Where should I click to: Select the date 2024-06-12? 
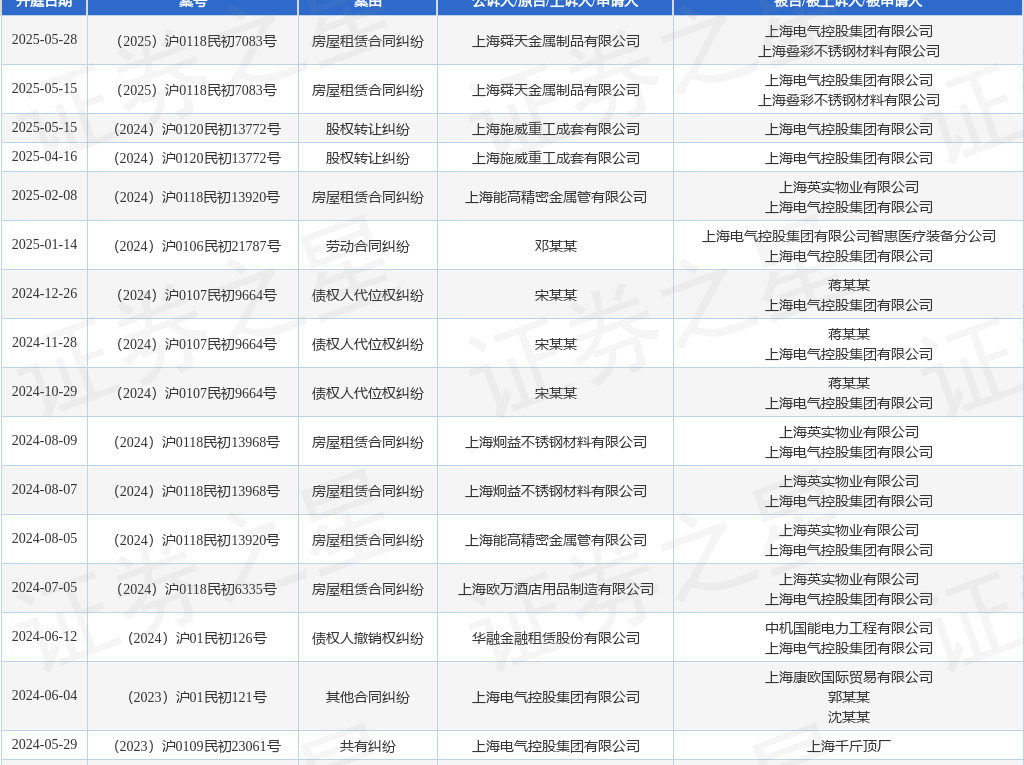(44, 637)
